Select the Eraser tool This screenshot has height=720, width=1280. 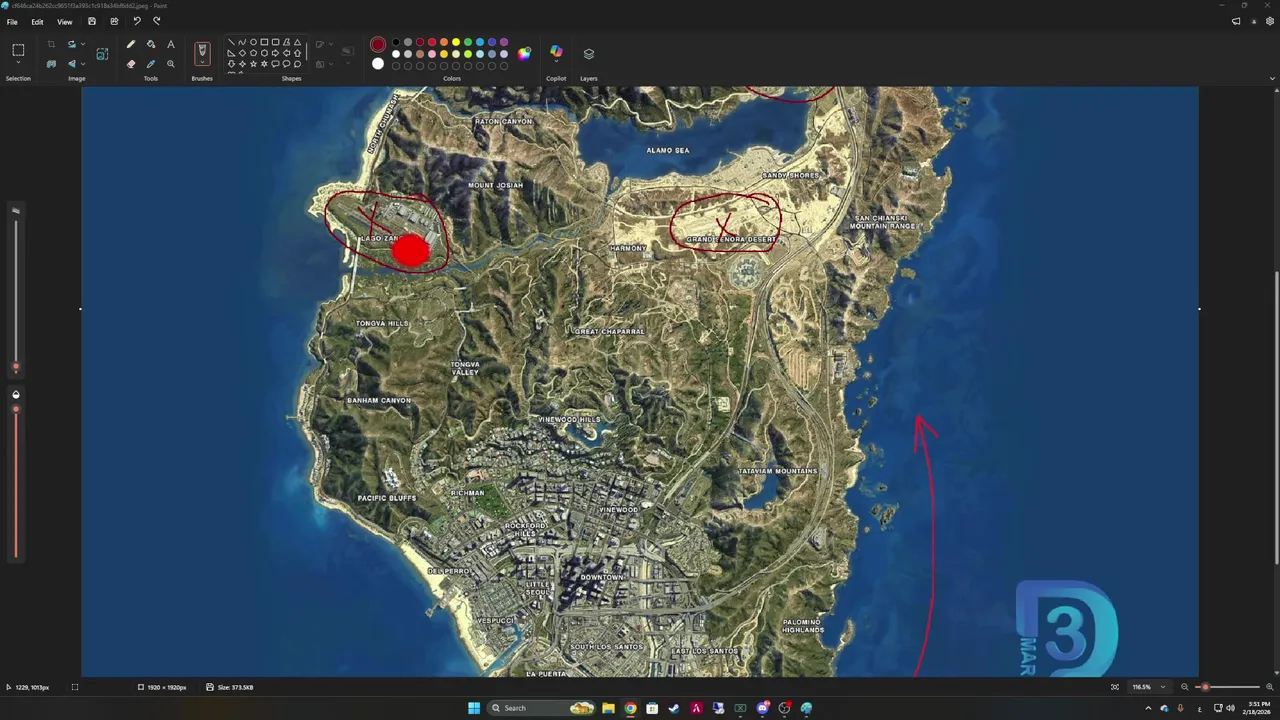tap(130, 64)
